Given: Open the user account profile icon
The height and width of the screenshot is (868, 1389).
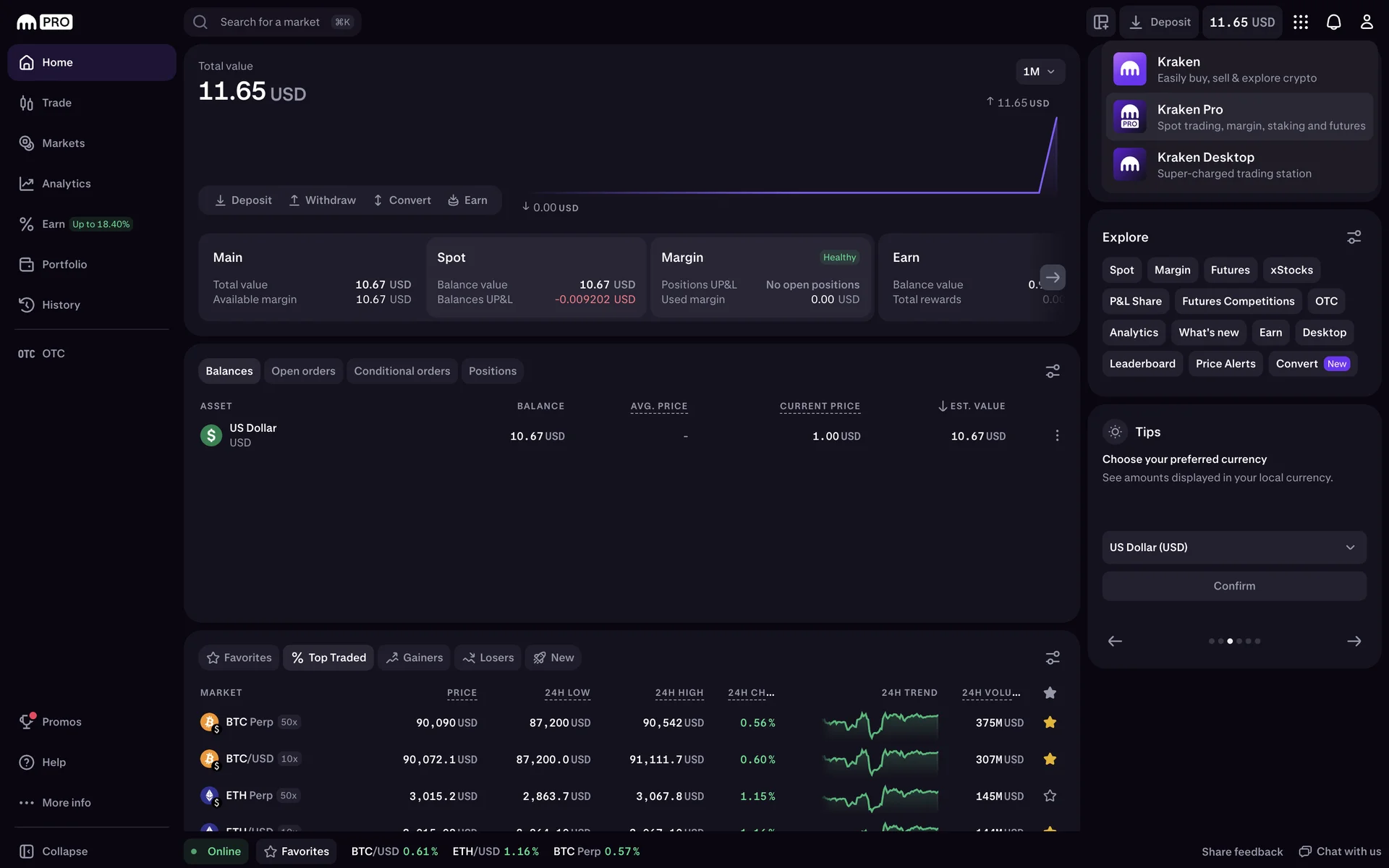Looking at the screenshot, I should pos(1366,22).
